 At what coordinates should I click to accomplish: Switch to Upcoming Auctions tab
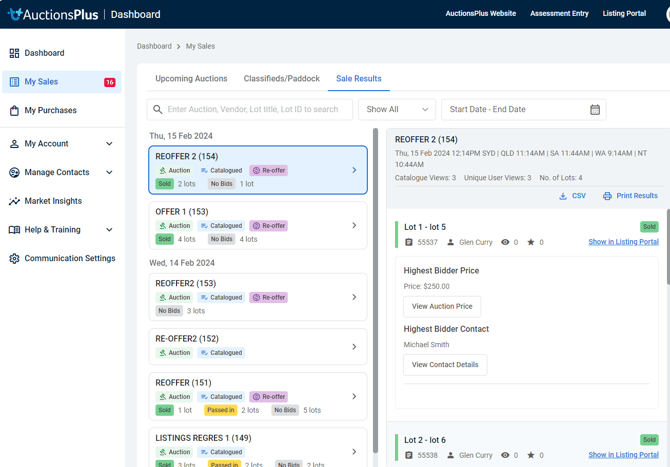click(191, 78)
